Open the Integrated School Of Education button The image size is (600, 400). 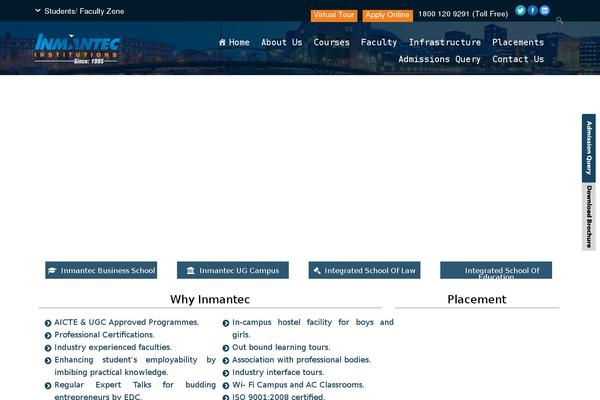click(x=496, y=270)
